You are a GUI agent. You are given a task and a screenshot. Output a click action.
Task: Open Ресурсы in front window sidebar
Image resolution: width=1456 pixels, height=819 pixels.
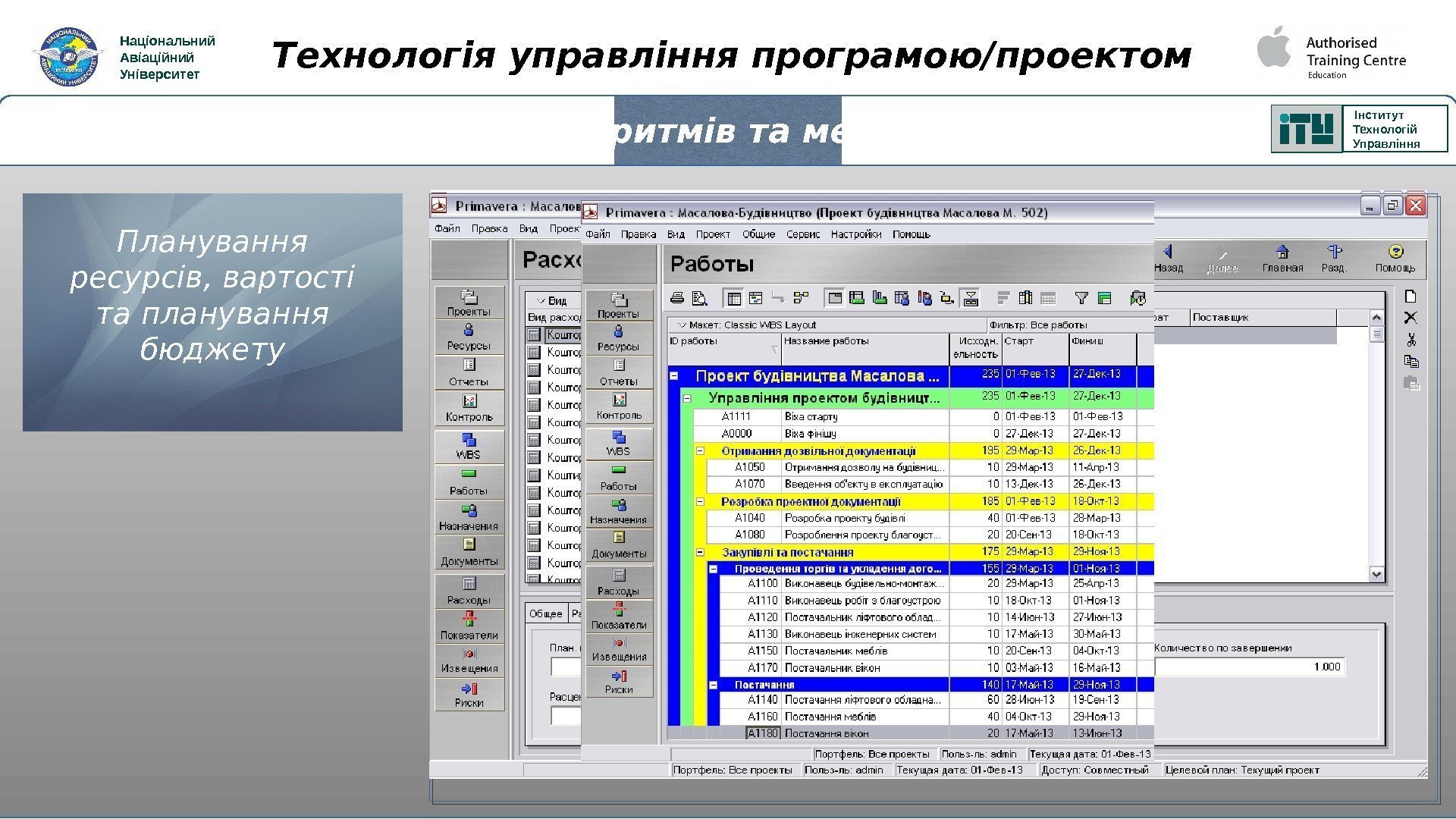[619, 338]
